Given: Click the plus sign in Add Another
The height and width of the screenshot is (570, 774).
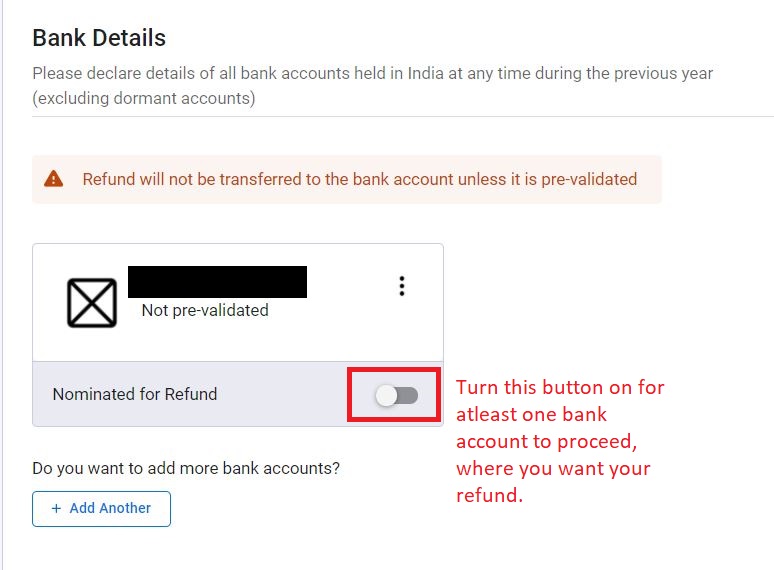Looking at the screenshot, I should [56, 508].
